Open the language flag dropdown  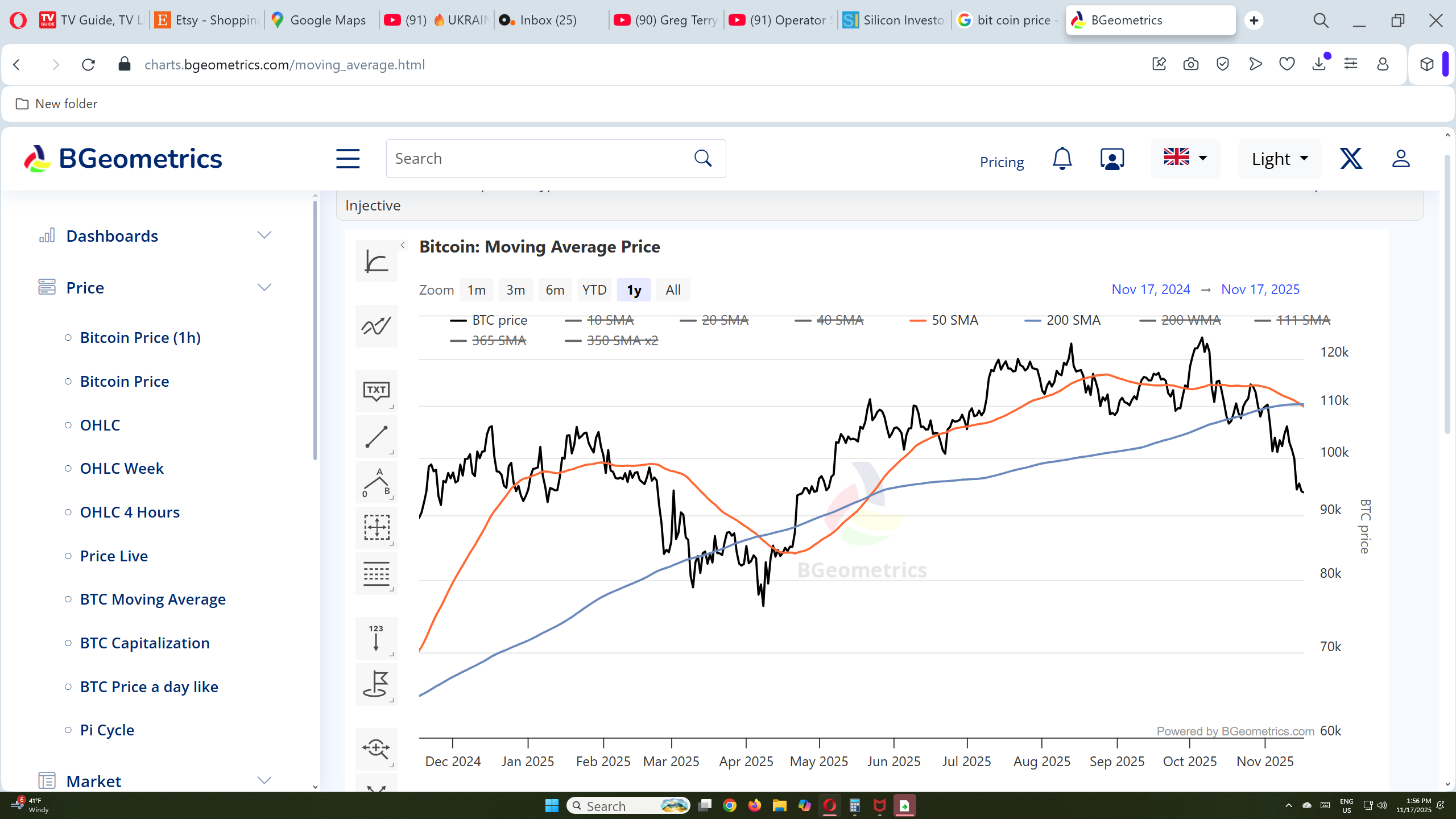(x=1185, y=158)
